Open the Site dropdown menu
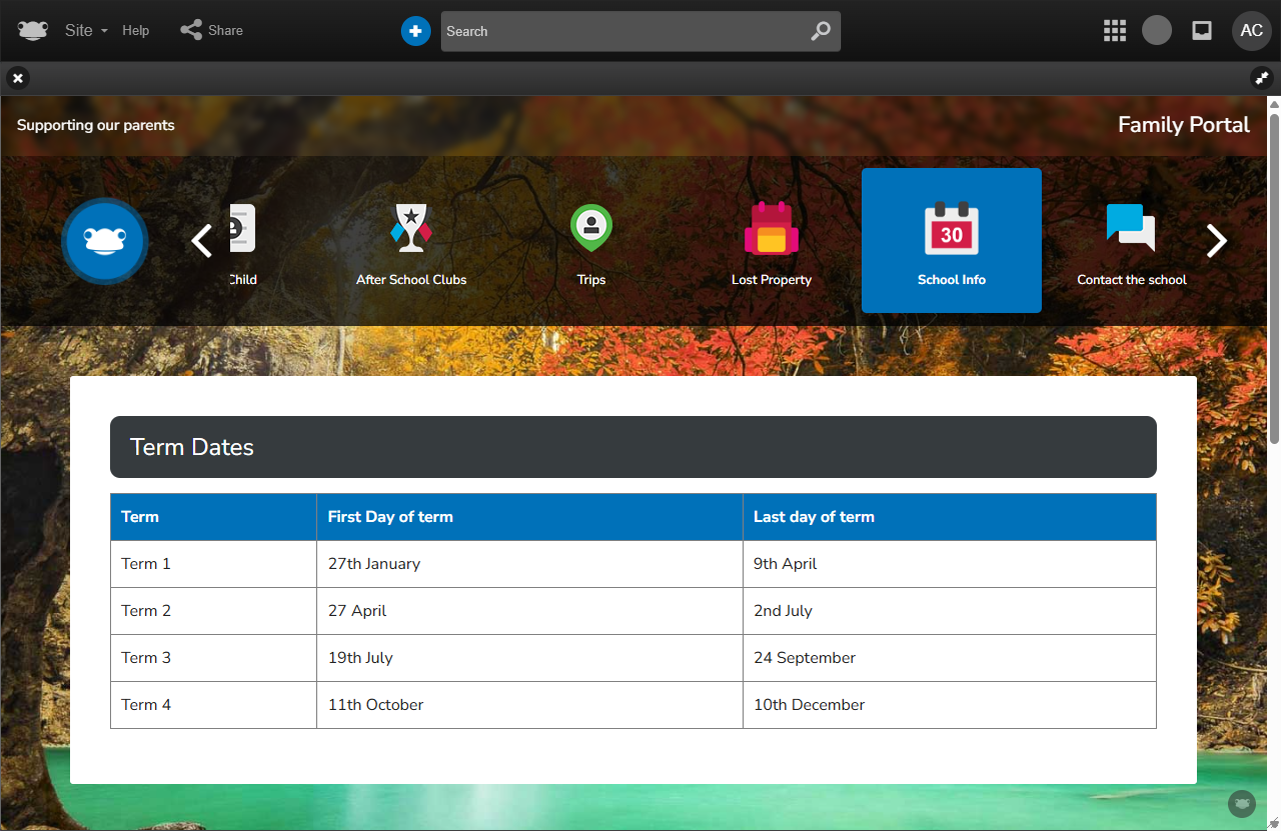The image size is (1281, 831). [86, 30]
